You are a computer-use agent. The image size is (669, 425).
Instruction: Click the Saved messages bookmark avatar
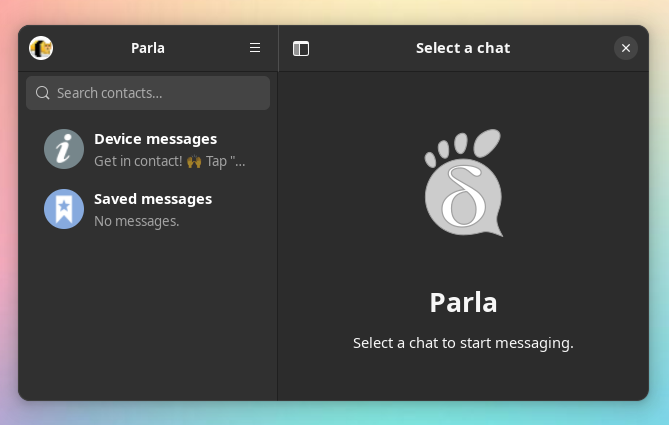pos(64,209)
